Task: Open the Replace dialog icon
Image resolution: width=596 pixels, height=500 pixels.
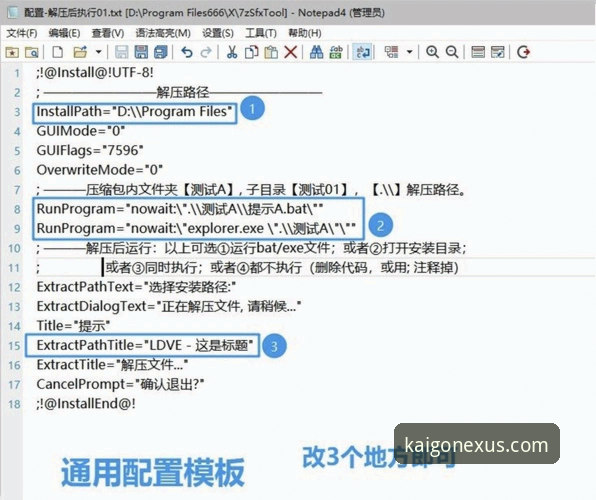Action: point(336,52)
